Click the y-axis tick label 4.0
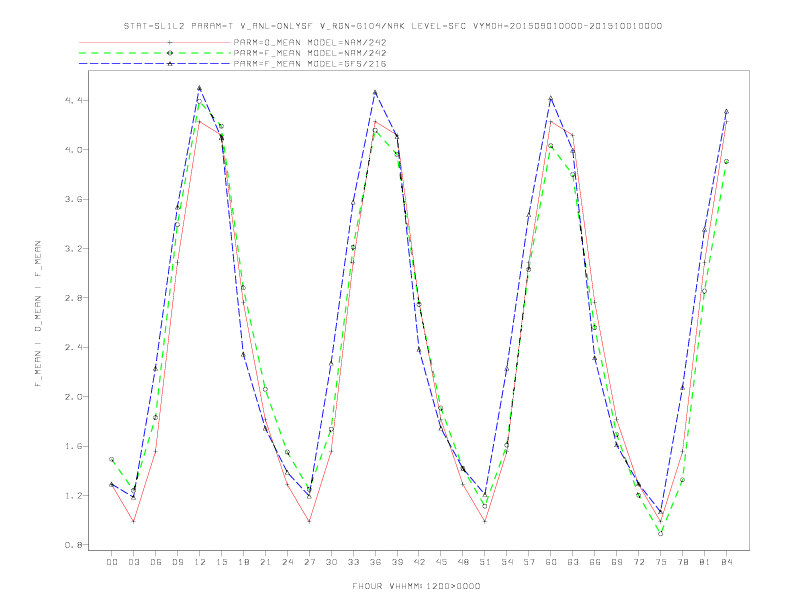This screenshot has height=612, width=792. pos(73,150)
